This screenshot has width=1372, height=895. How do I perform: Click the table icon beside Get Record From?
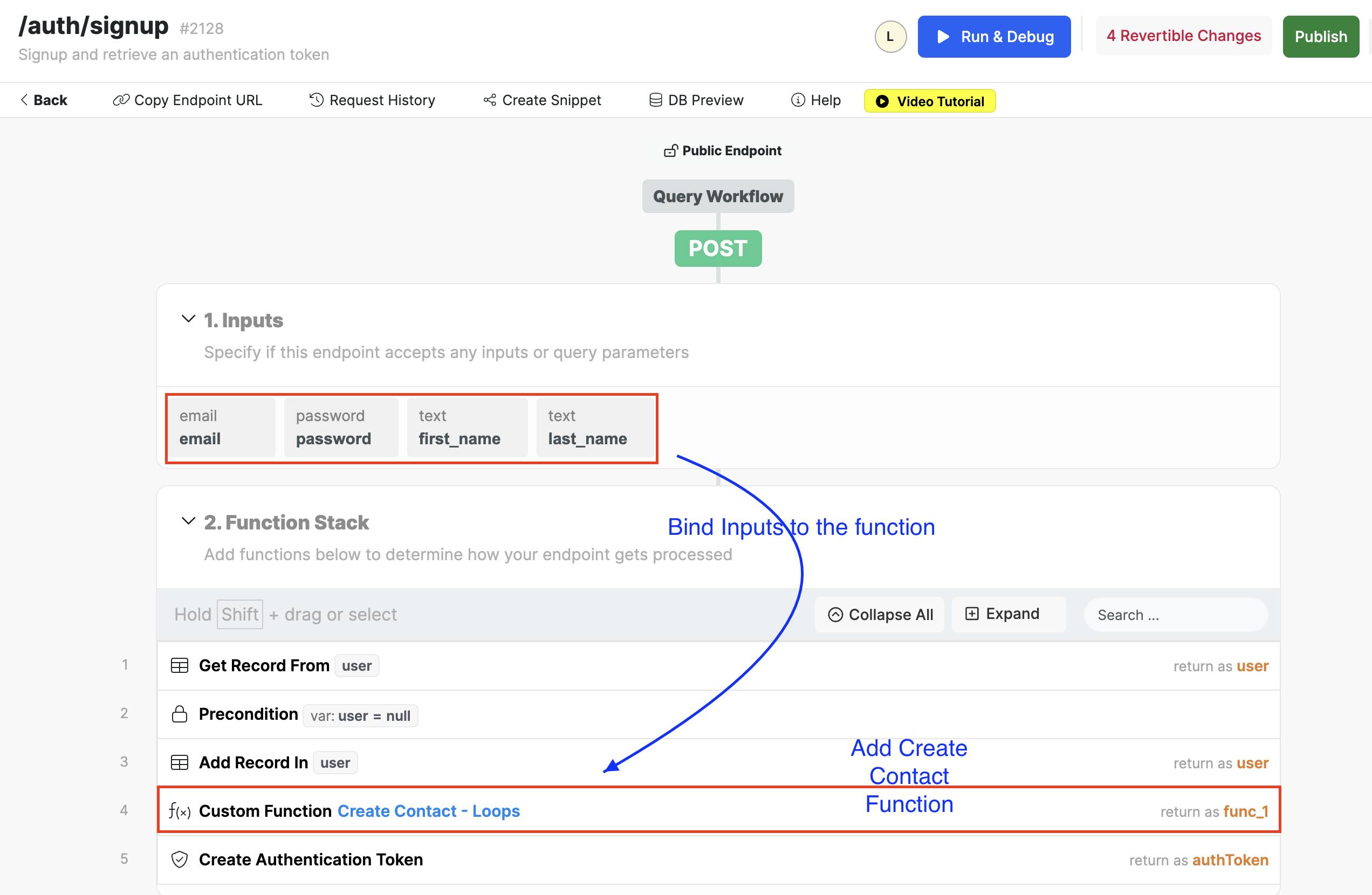coord(179,666)
